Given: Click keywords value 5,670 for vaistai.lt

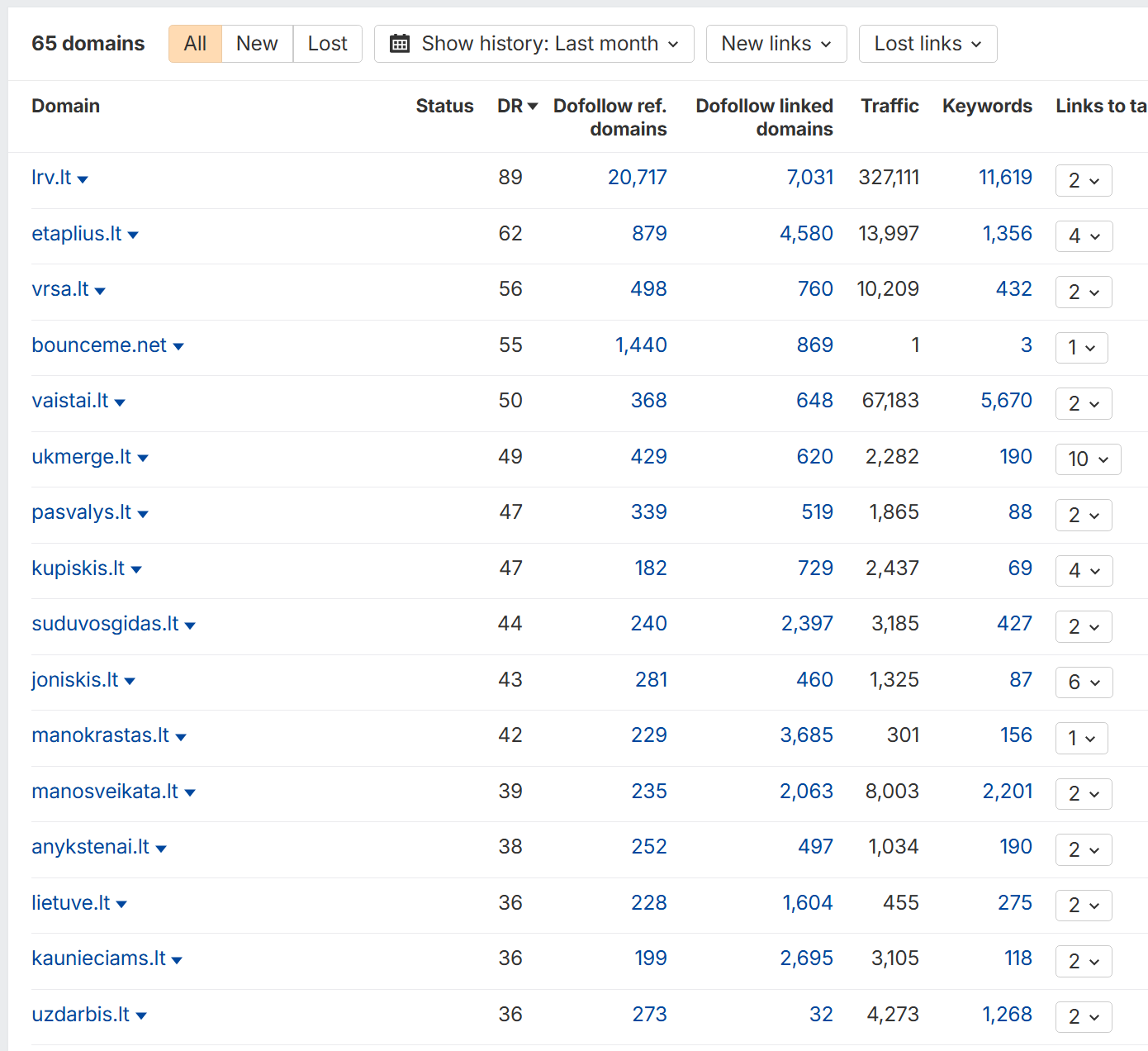Looking at the screenshot, I should tap(1006, 401).
